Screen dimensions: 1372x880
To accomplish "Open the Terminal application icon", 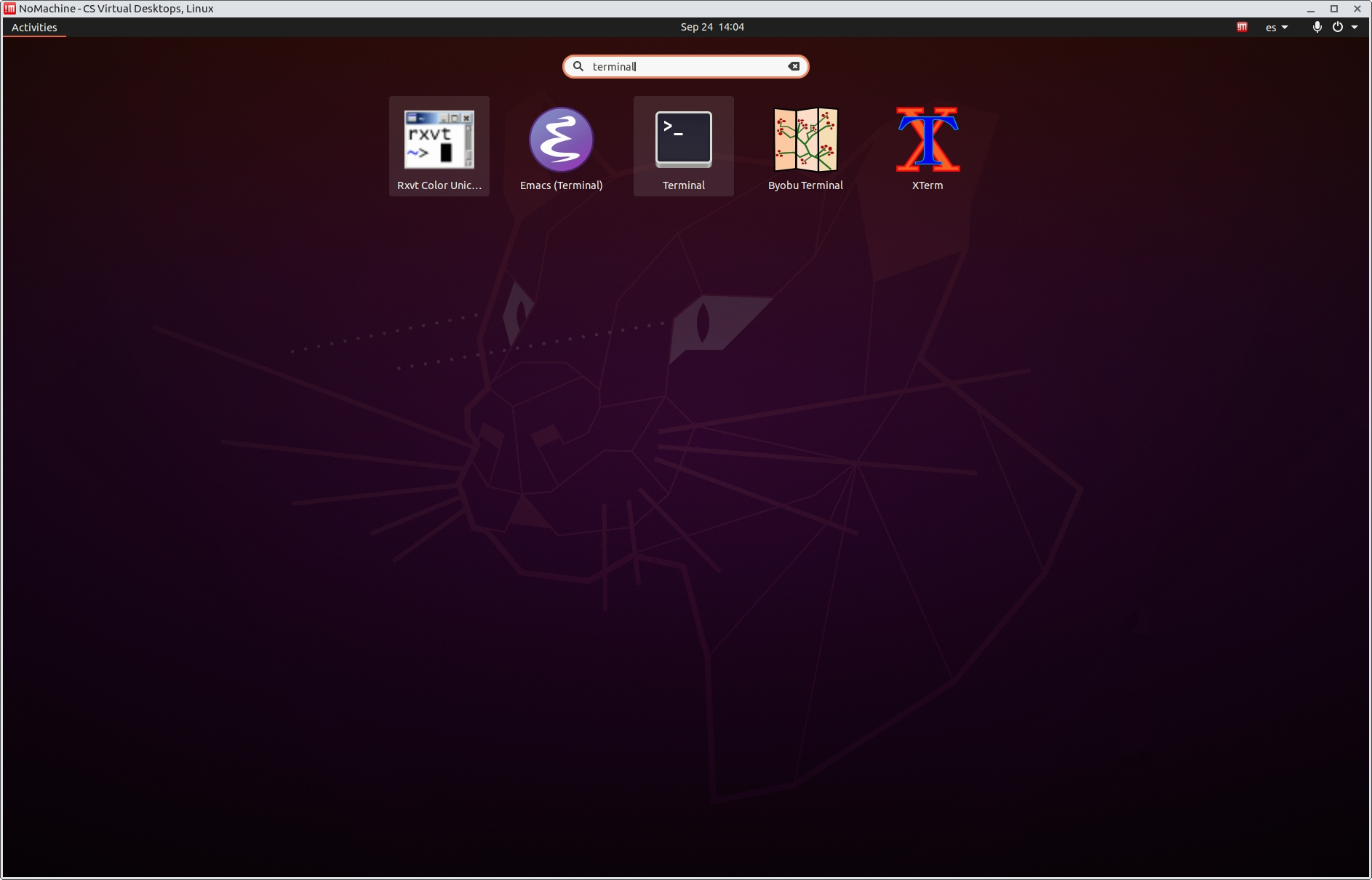I will [x=683, y=139].
